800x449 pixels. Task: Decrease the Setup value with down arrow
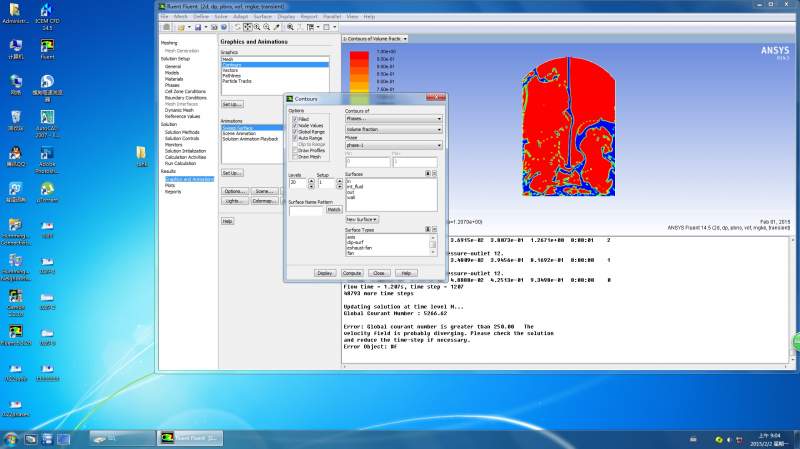pyautogui.click(x=339, y=186)
